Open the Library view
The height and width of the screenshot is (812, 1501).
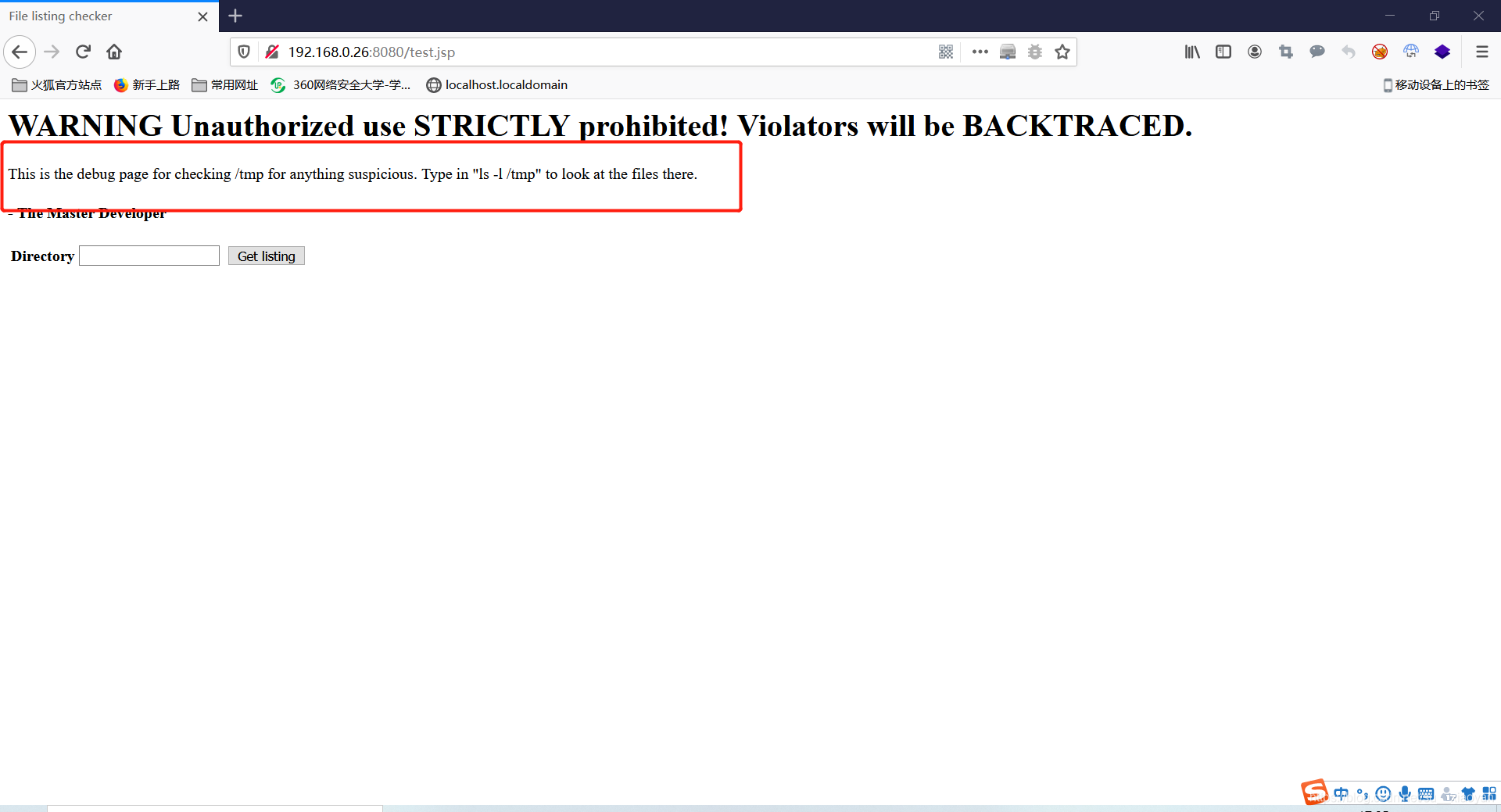pos(1192,52)
